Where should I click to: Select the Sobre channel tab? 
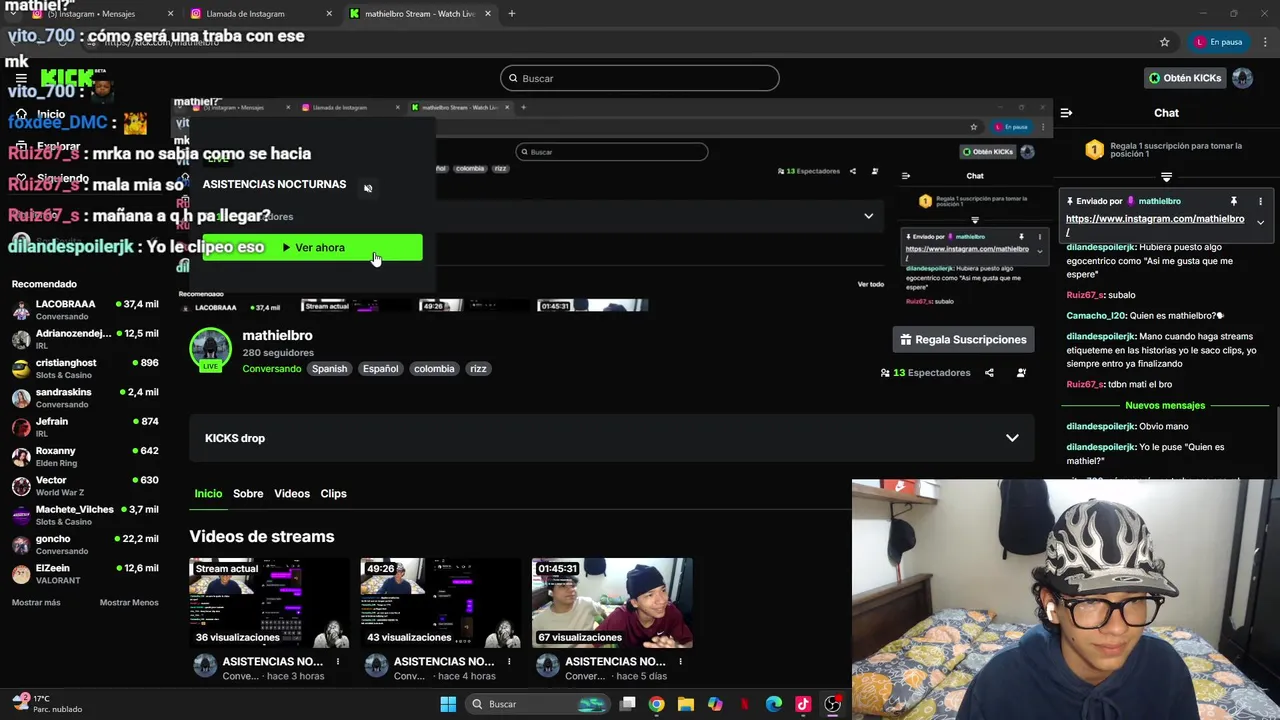pyautogui.click(x=248, y=494)
